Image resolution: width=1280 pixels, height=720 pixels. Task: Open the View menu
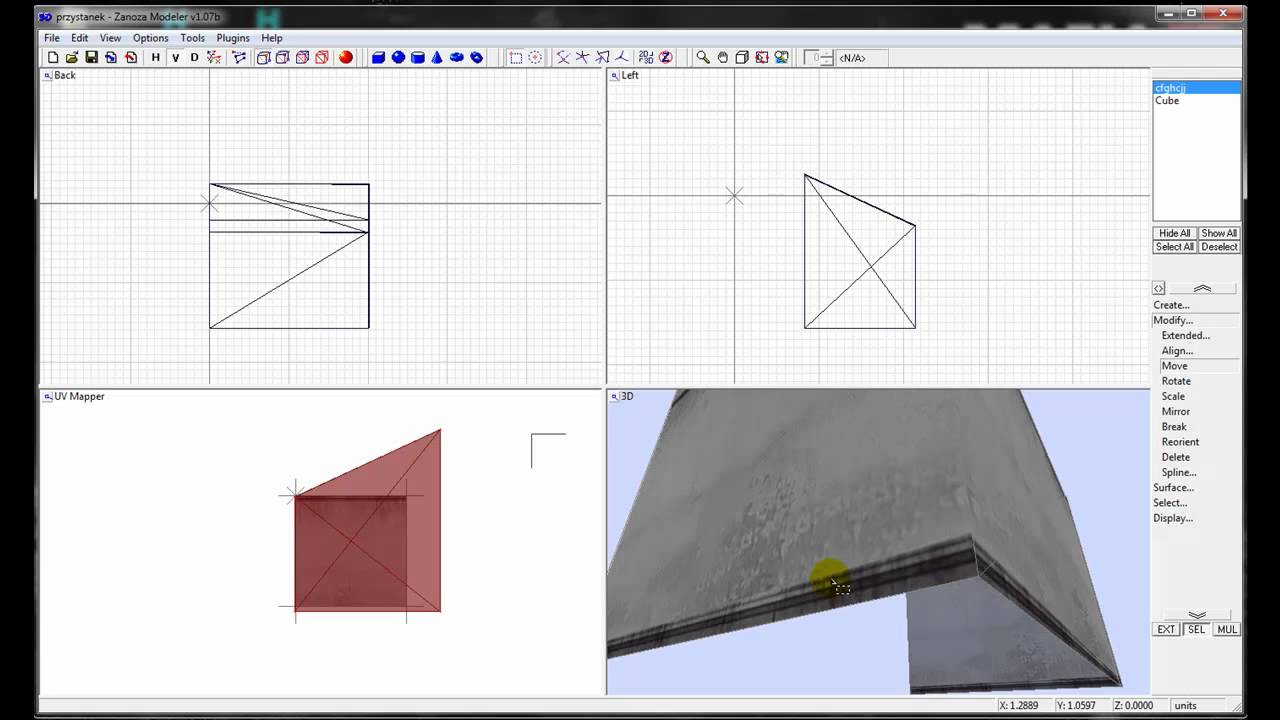[110, 38]
